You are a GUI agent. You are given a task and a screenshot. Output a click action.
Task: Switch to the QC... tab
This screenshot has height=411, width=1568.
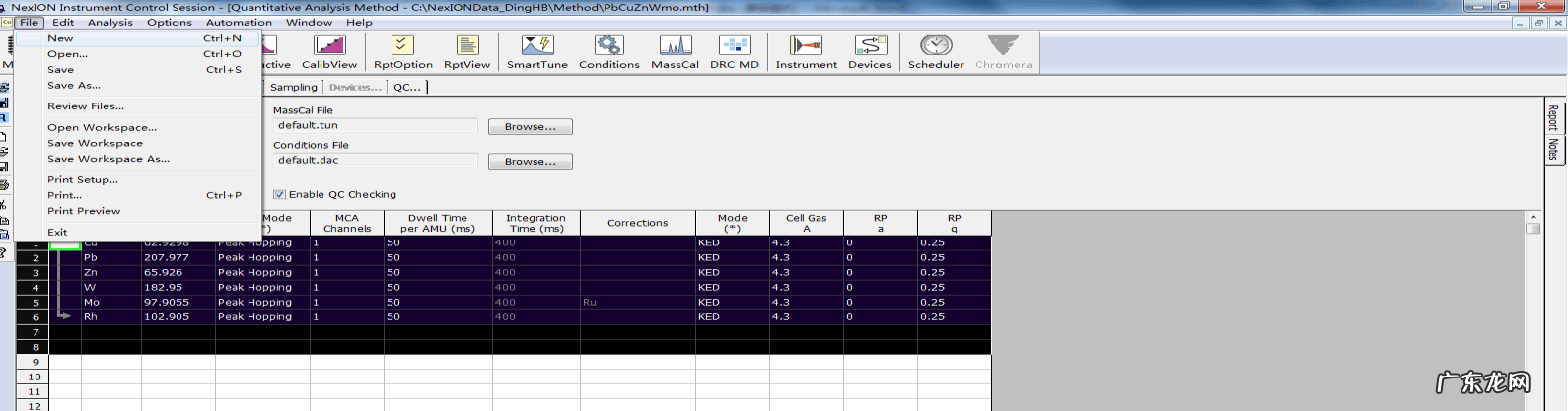407,88
